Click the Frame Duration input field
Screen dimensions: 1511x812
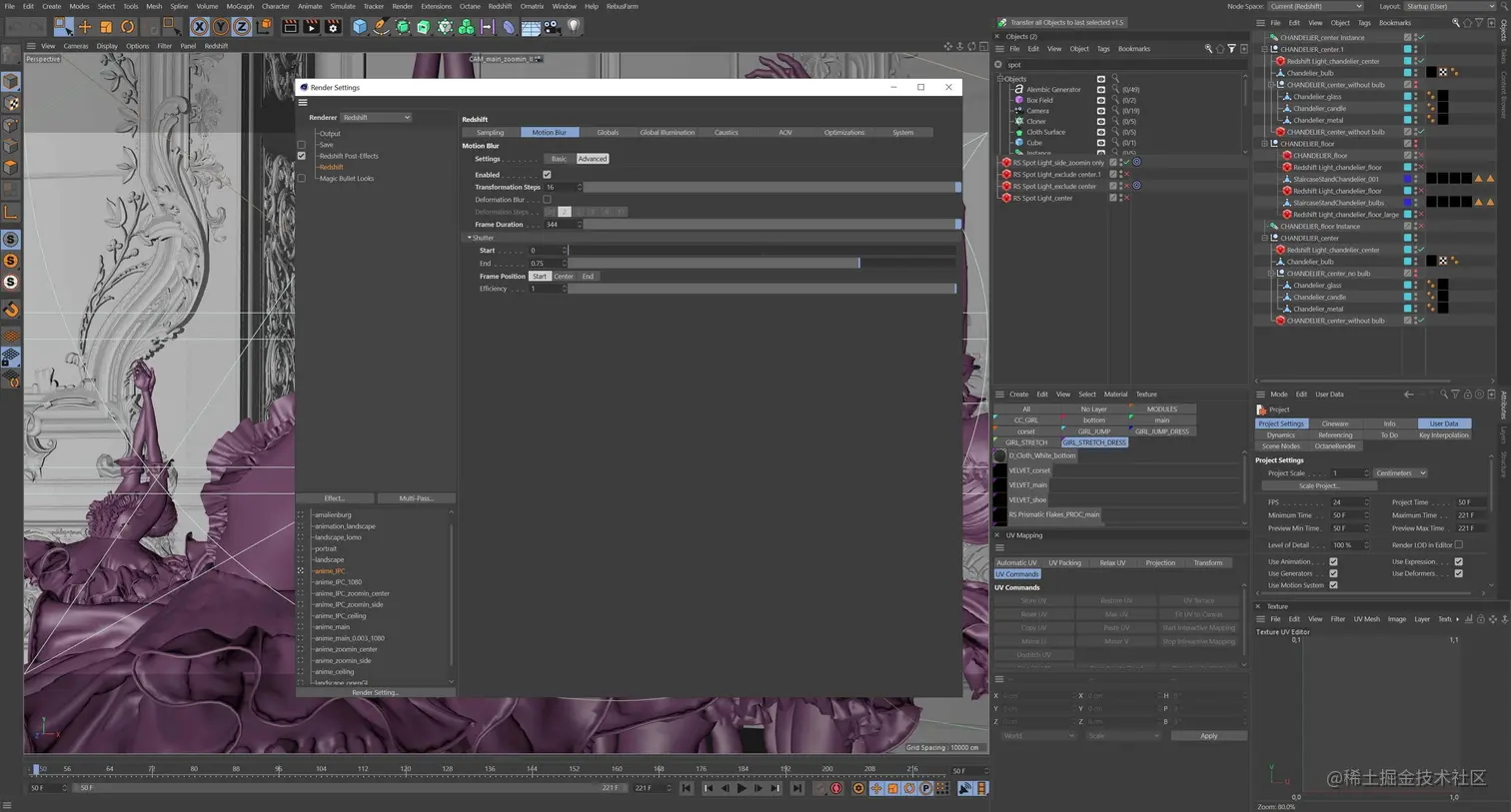pos(561,225)
